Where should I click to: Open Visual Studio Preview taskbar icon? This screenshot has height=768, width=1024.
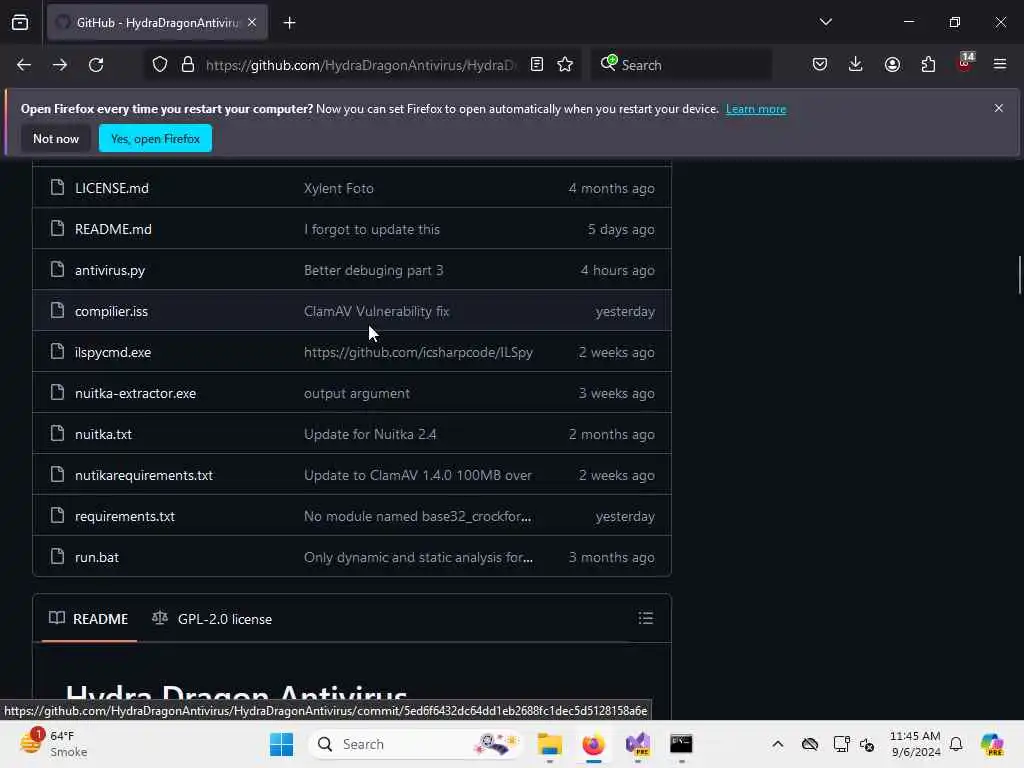click(638, 744)
